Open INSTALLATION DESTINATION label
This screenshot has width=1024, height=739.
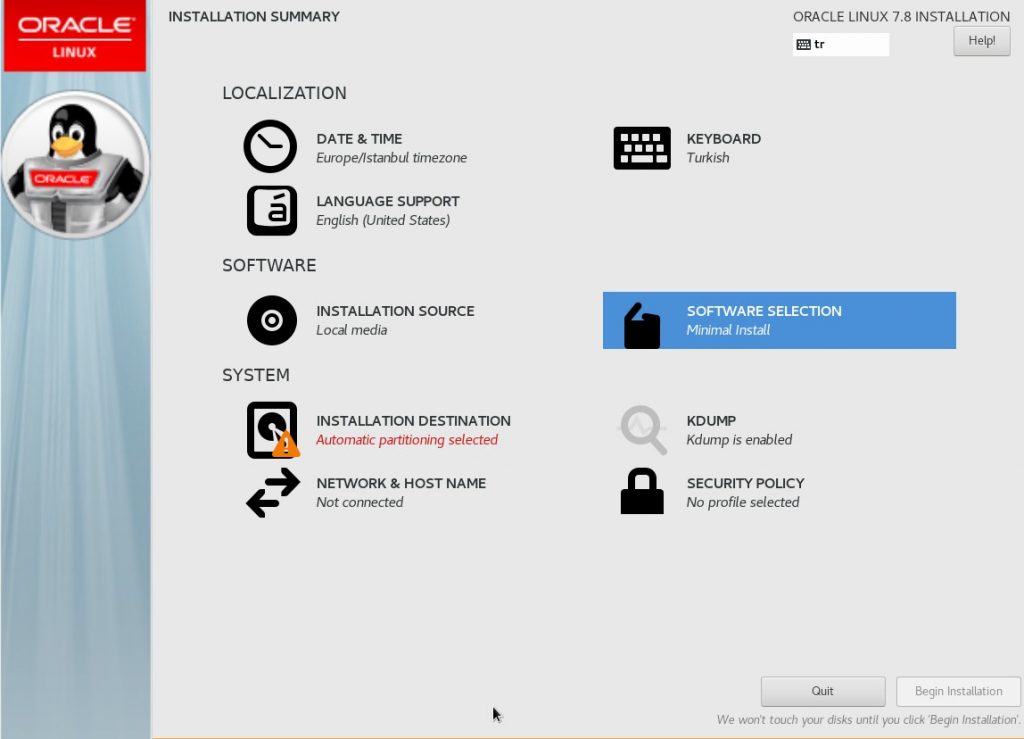pyautogui.click(x=413, y=420)
